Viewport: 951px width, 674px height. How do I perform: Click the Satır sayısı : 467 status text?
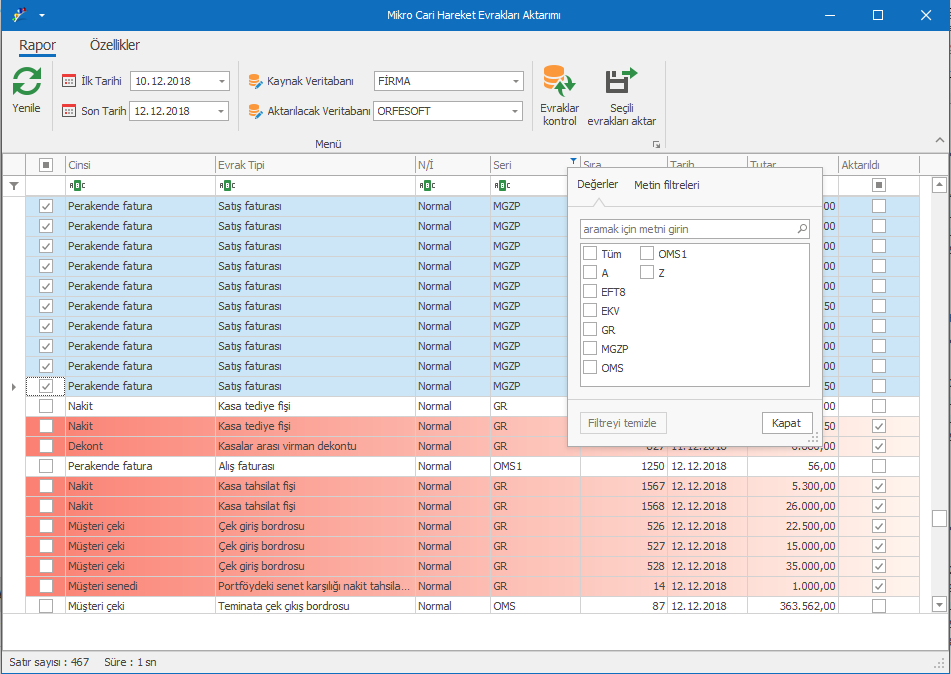tap(49, 662)
